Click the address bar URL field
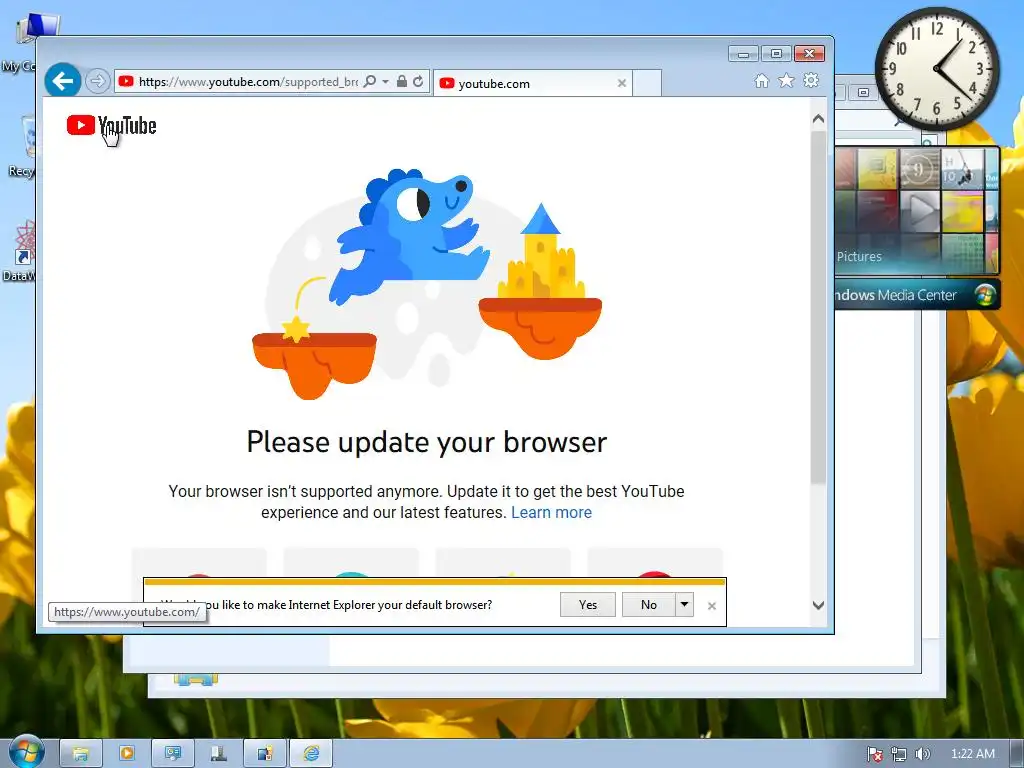Image resolution: width=1024 pixels, height=768 pixels. [x=248, y=82]
